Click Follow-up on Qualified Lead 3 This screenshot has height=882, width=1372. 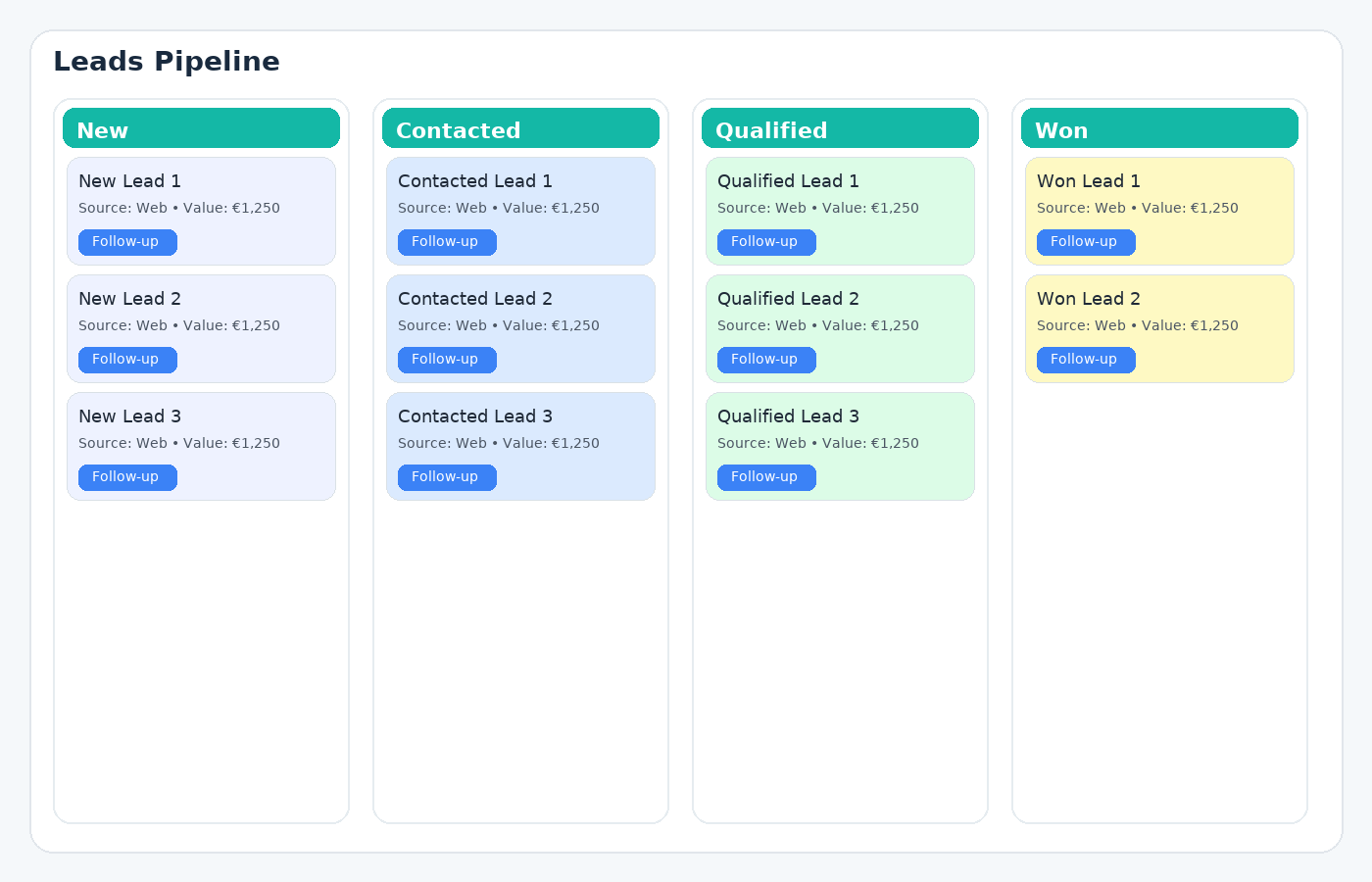click(x=766, y=477)
